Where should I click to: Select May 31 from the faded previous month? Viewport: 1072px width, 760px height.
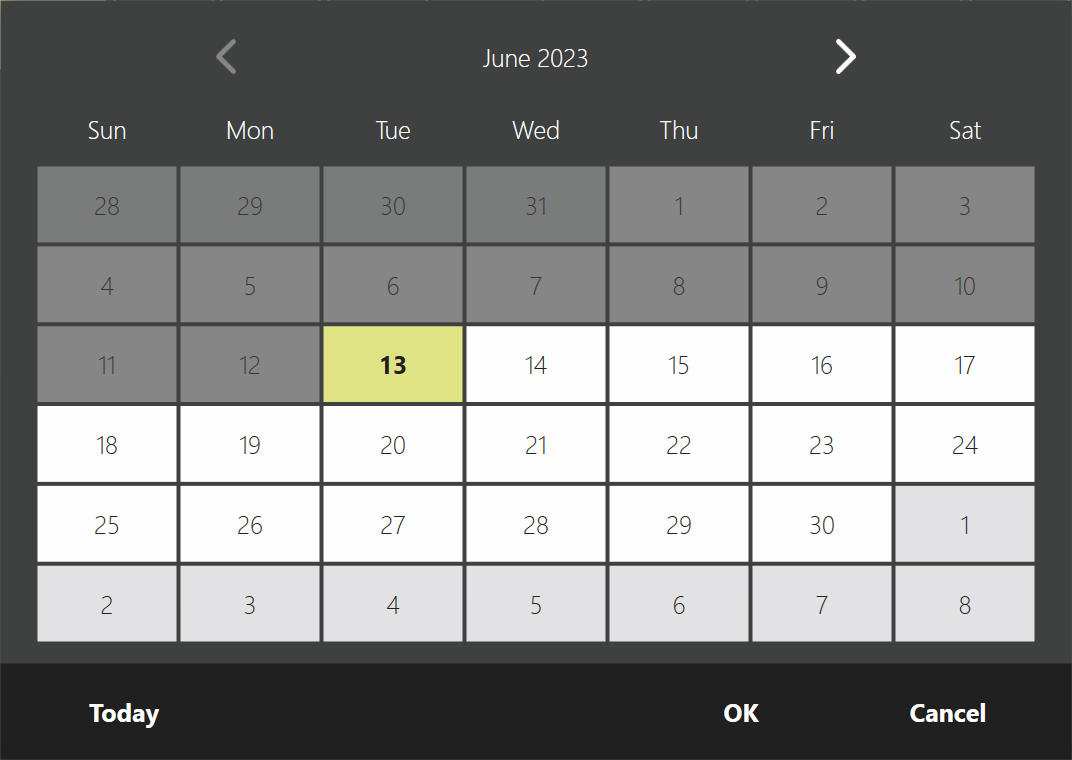[x=536, y=205]
